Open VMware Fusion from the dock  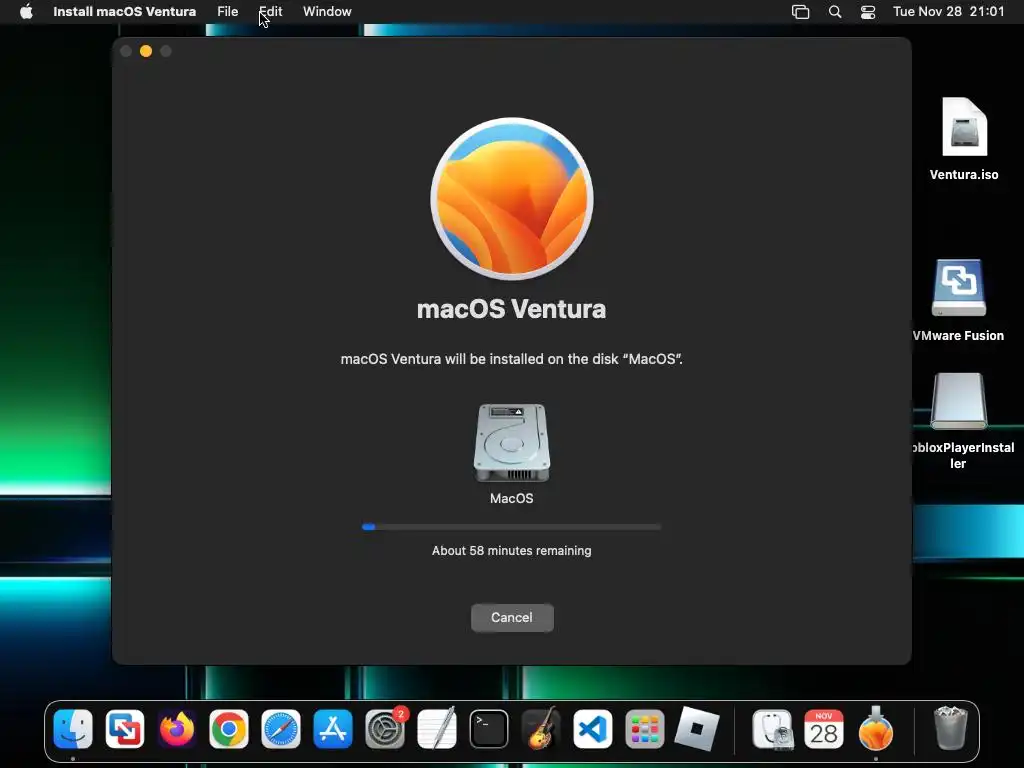coord(125,729)
